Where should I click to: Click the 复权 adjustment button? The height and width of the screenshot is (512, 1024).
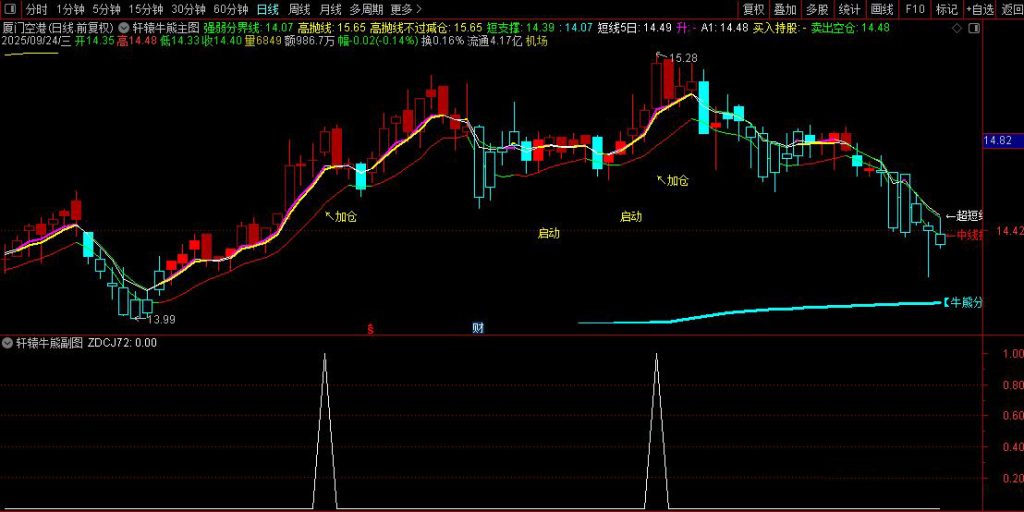pyautogui.click(x=753, y=9)
